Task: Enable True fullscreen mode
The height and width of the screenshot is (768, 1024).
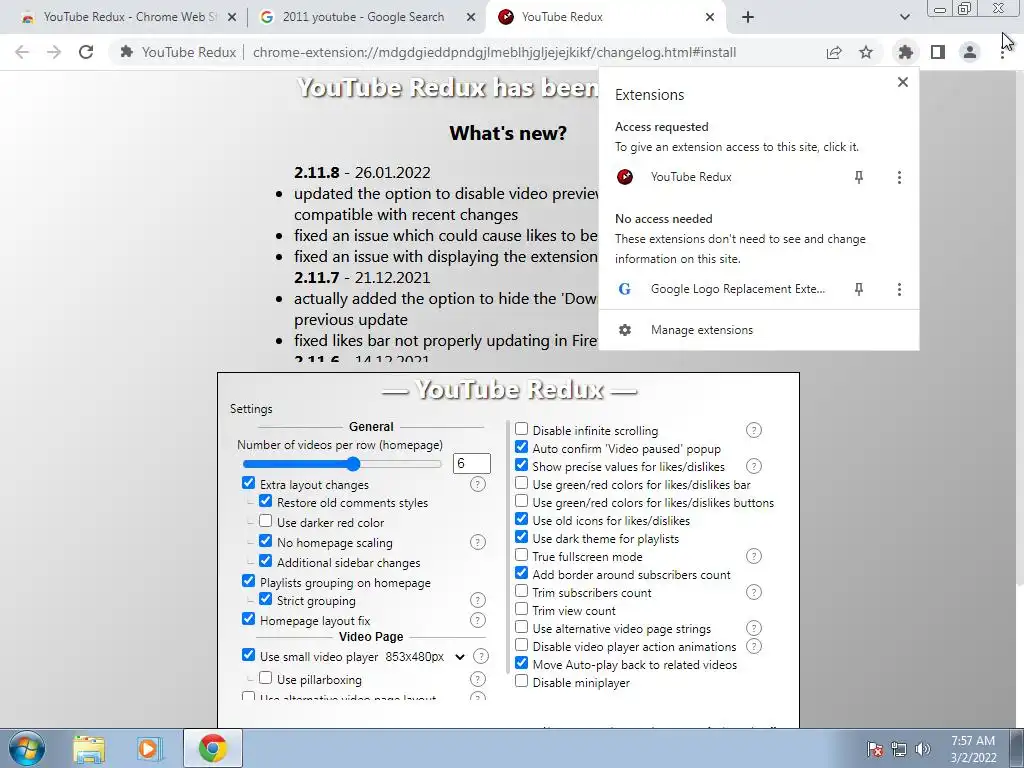Action: [521, 555]
